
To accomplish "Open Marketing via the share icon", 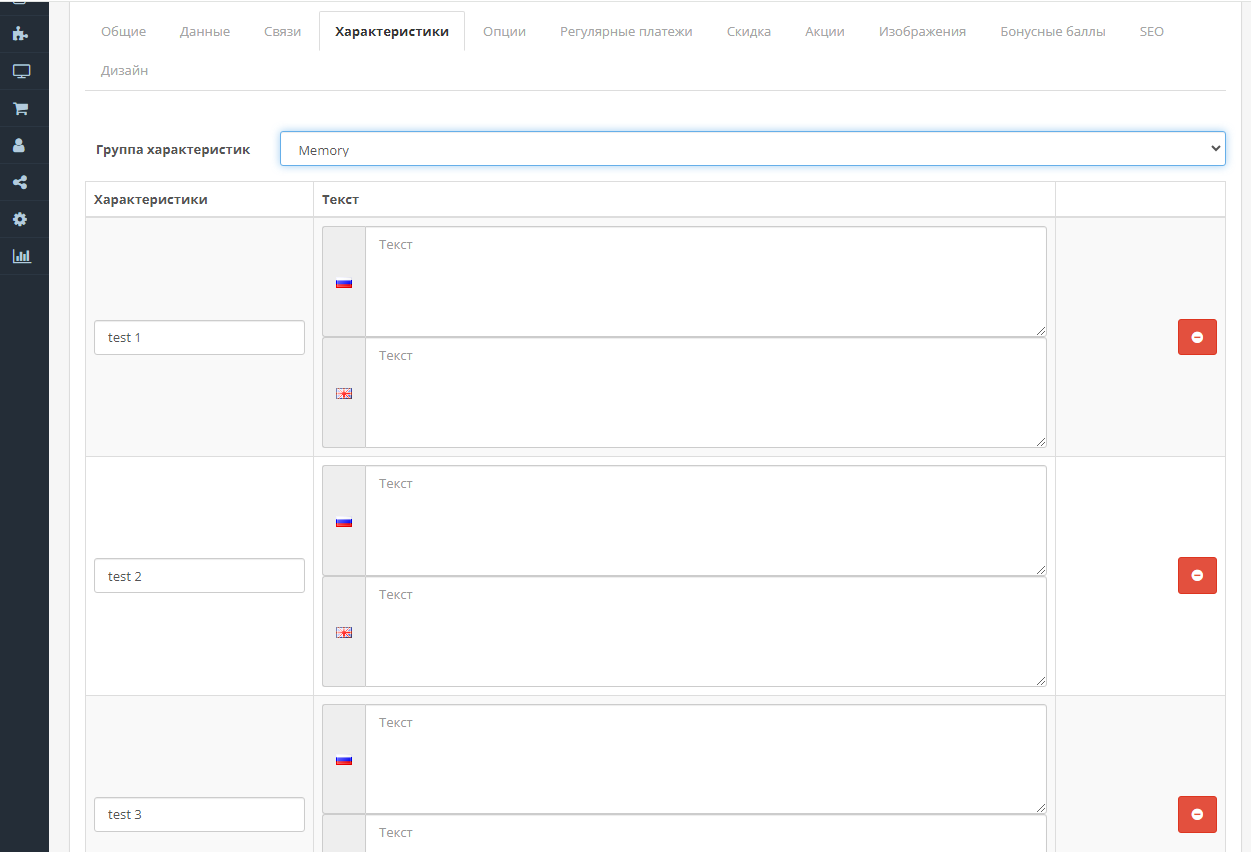I will click(21, 182).
